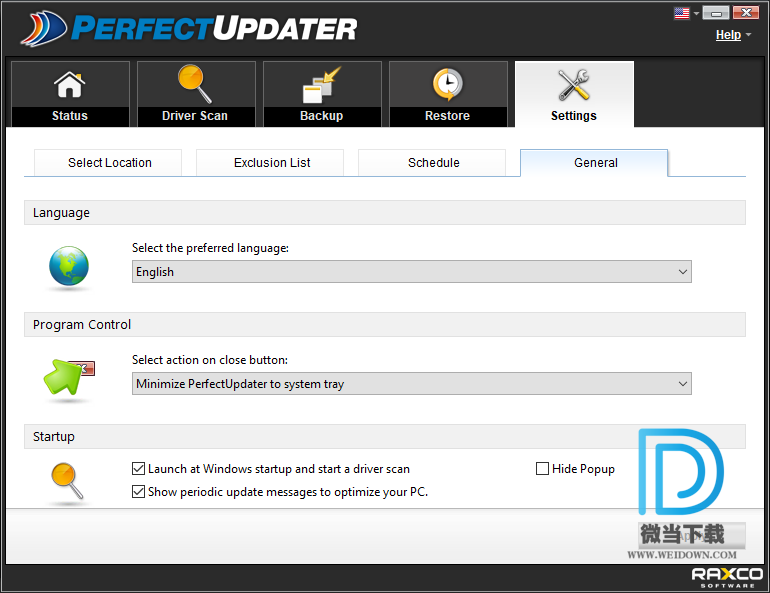Click the Help link
Screen dimensions: 770x593
tap(728, 35)
